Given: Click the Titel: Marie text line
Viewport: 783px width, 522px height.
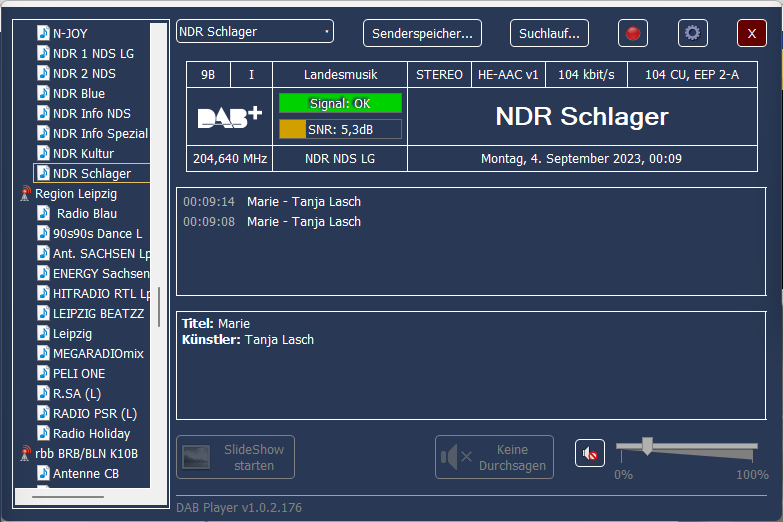Looking at the screenshot, I should coord(216,324).
